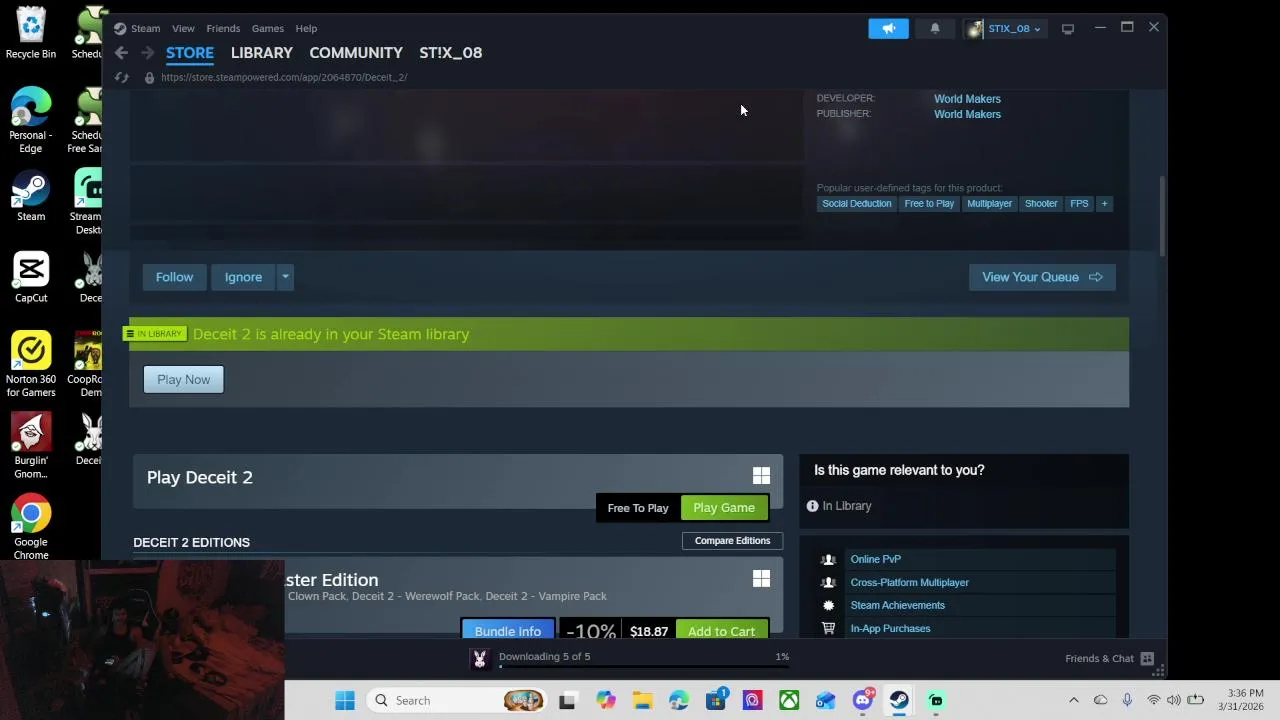Open the Google Chrome desktop shortcut
Viewport: 1280px width, 720px height.
pyautogui.click(x=31, y=528)
